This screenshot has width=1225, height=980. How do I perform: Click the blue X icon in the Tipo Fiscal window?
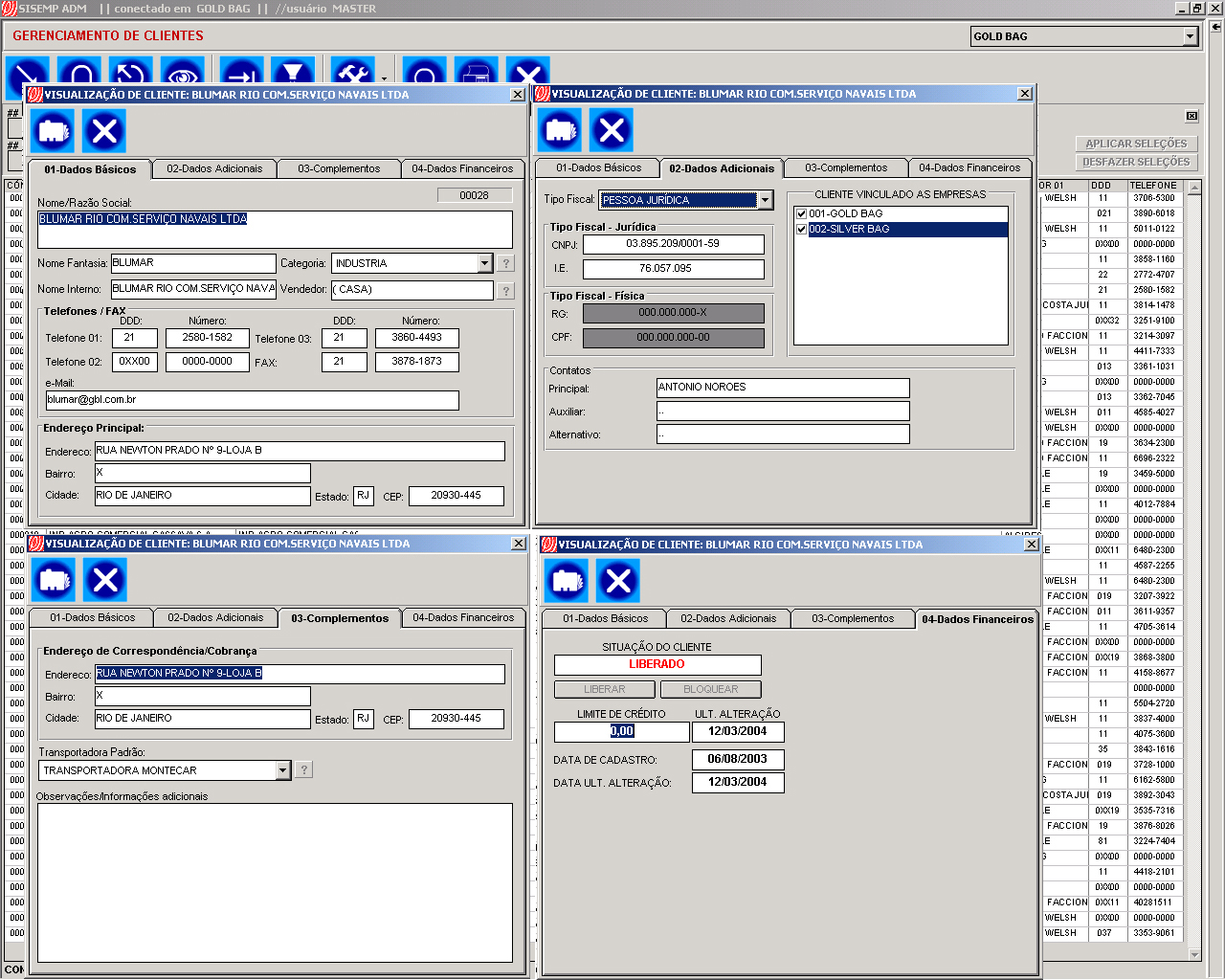click(x=612, y=129)
